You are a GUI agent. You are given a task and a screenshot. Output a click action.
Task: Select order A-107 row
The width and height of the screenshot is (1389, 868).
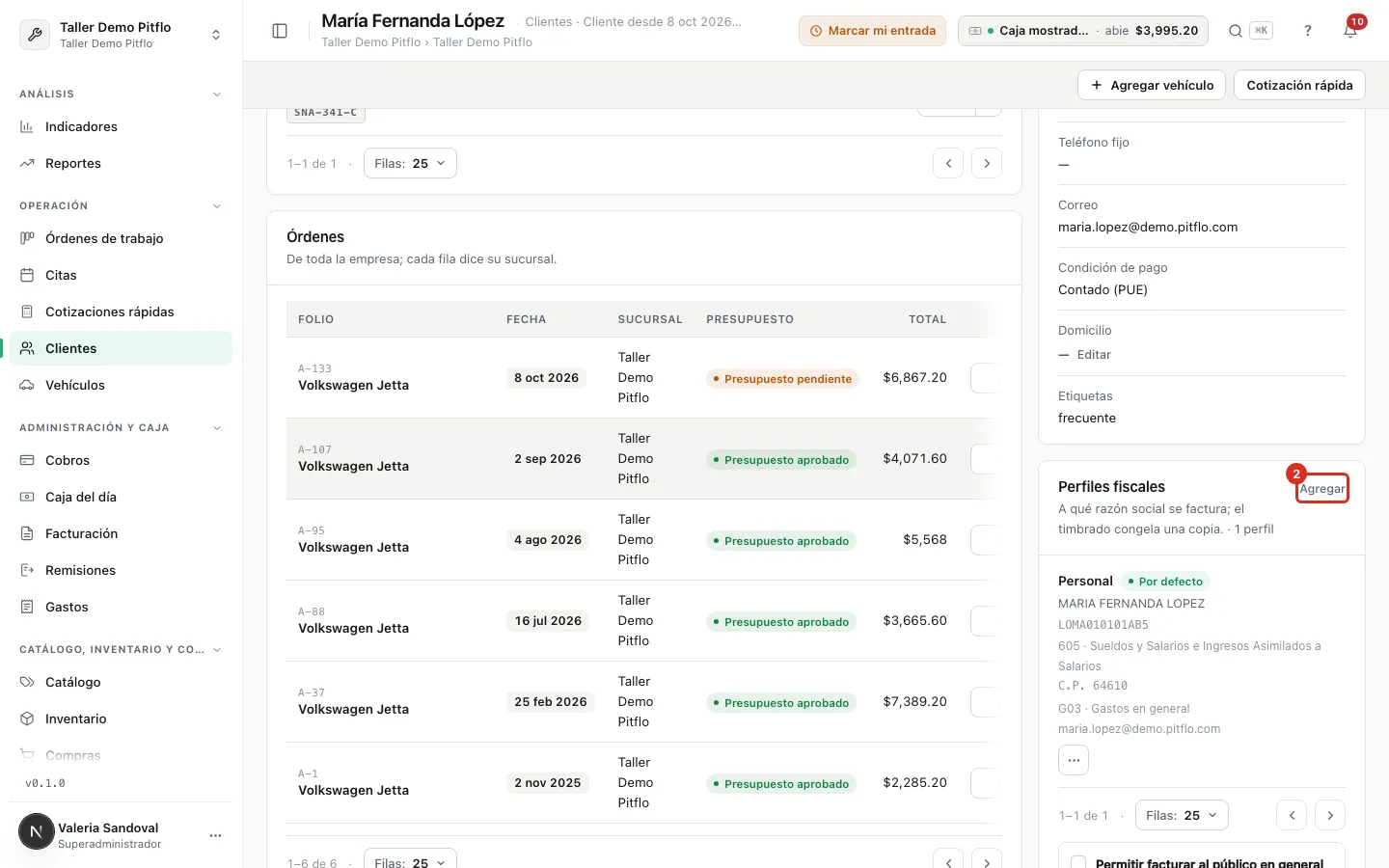pos(643,458)
